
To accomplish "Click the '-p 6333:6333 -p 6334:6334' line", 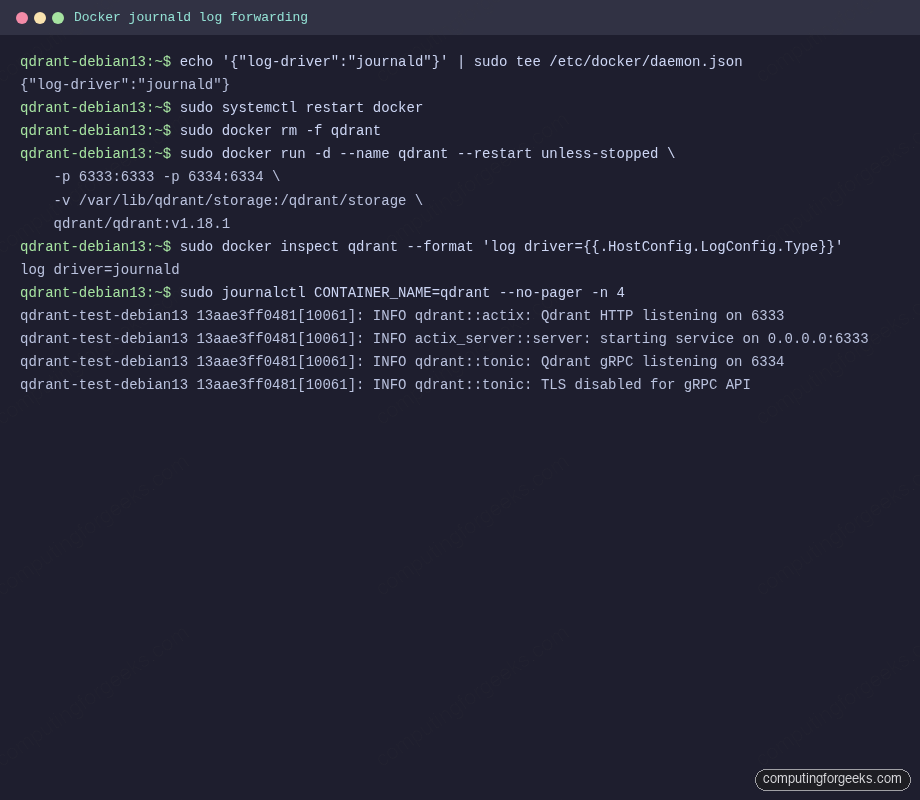I will pos(167,177).
